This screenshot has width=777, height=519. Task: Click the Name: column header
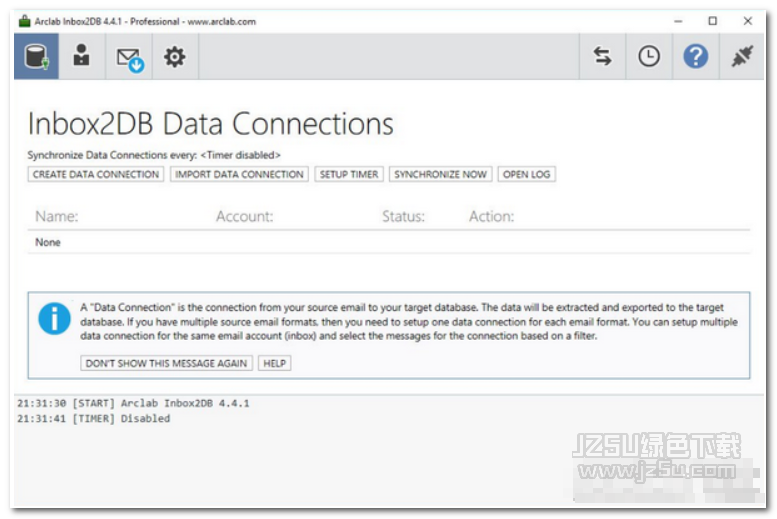(56, 216)
